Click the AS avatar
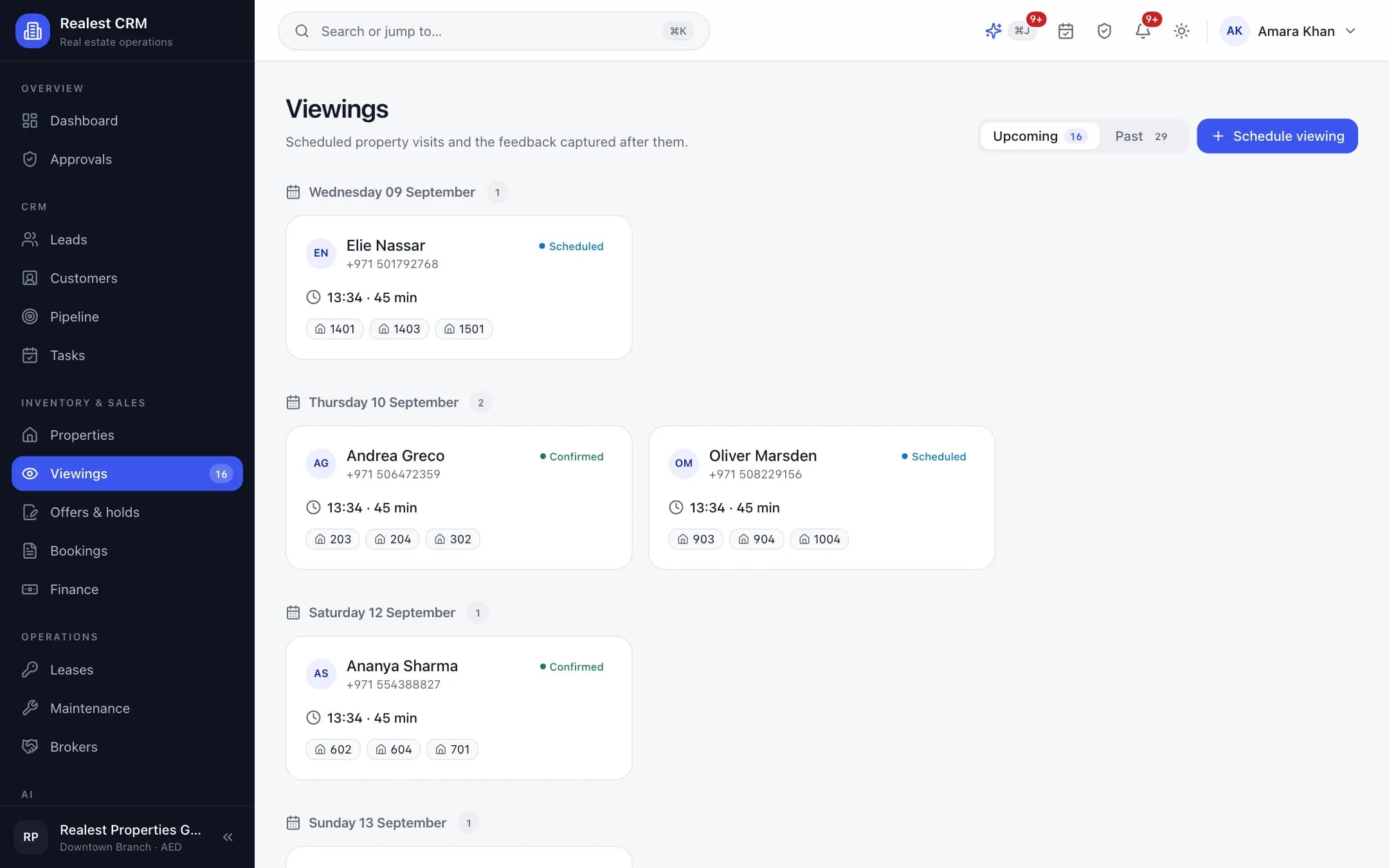Image resolution: width=1389 pixels, height=868 pixels. click(321, 674)
